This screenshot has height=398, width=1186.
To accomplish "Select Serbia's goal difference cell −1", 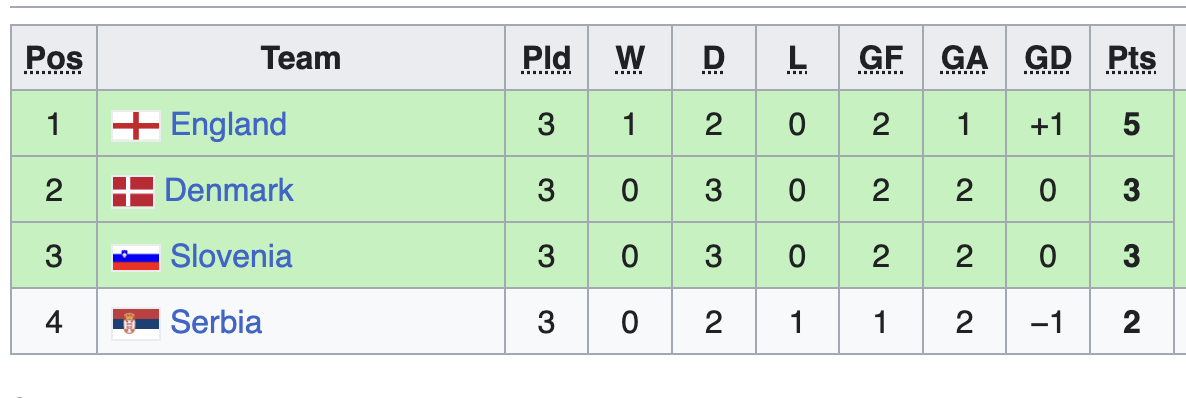I will [1048, 322].
